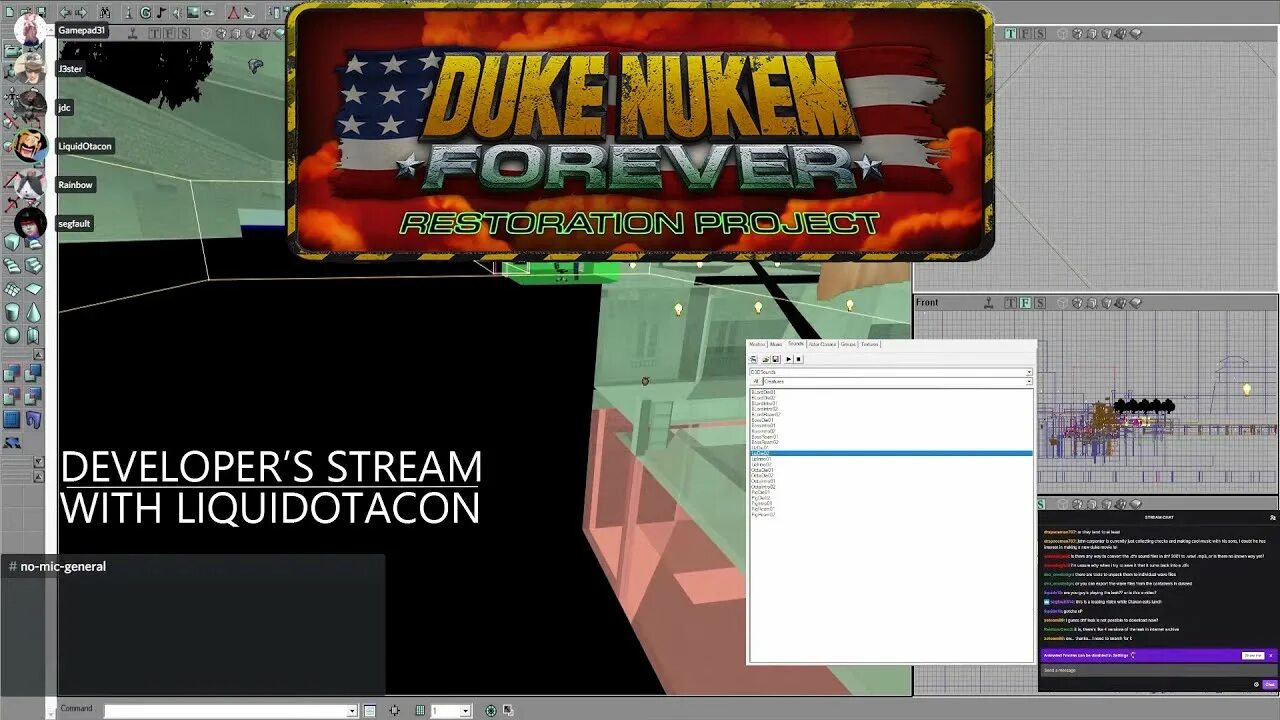Toggle S side view in 3D viewport
Image resolution: width=1280 pixels, height=720 pixels.
point(184,33)
